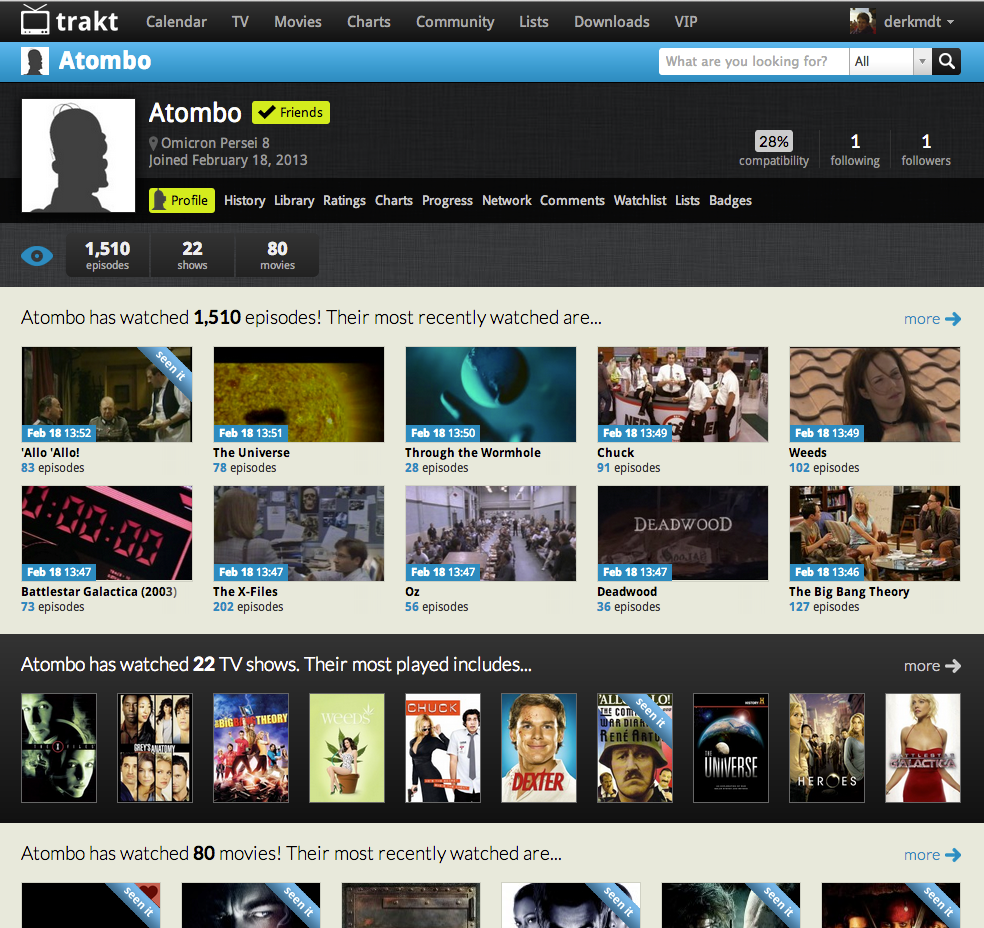Toggle the Friends status button

pos(291,112)
